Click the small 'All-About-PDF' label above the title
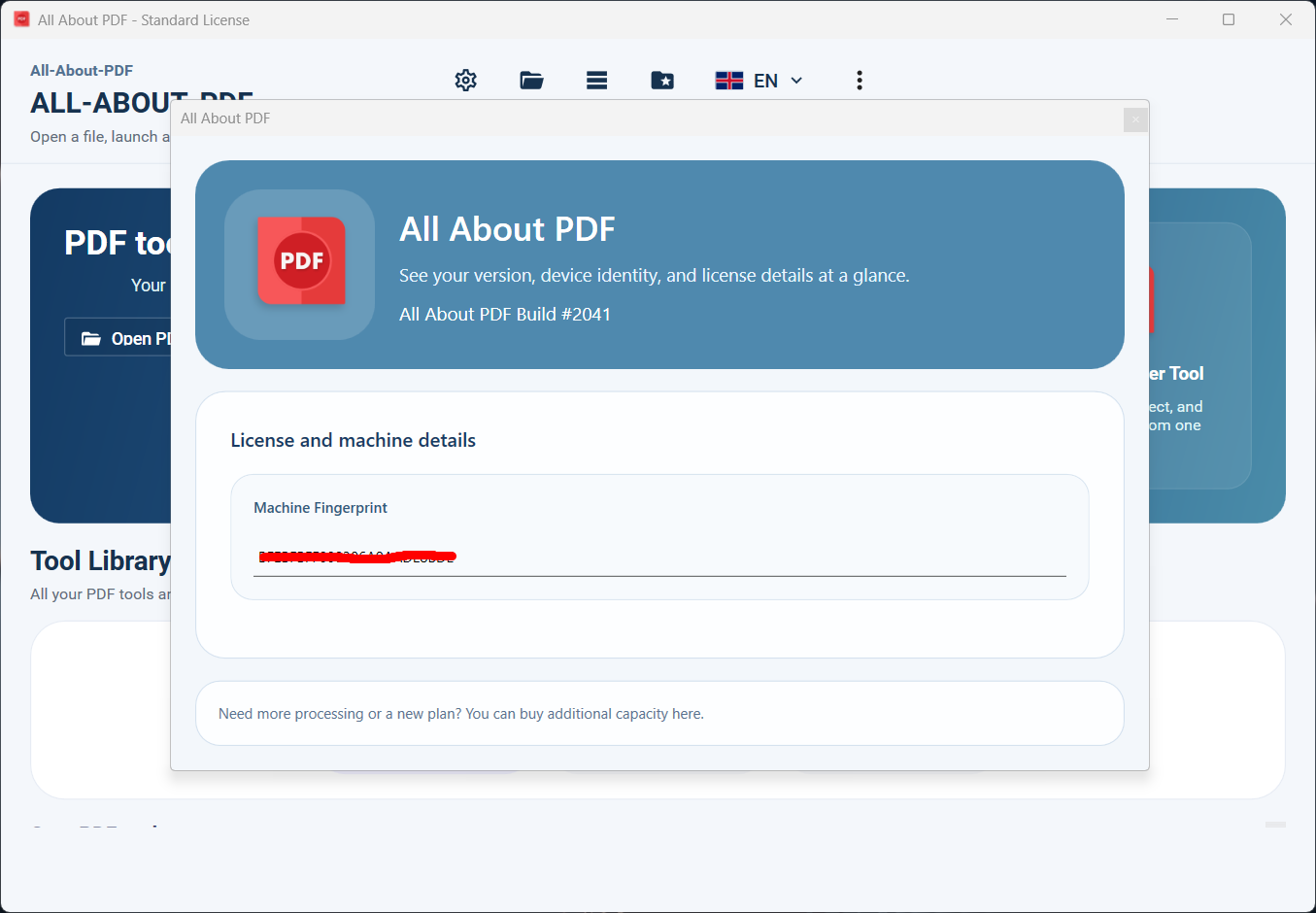Screen dimensions: 1316x913 (x=82, y=71)
